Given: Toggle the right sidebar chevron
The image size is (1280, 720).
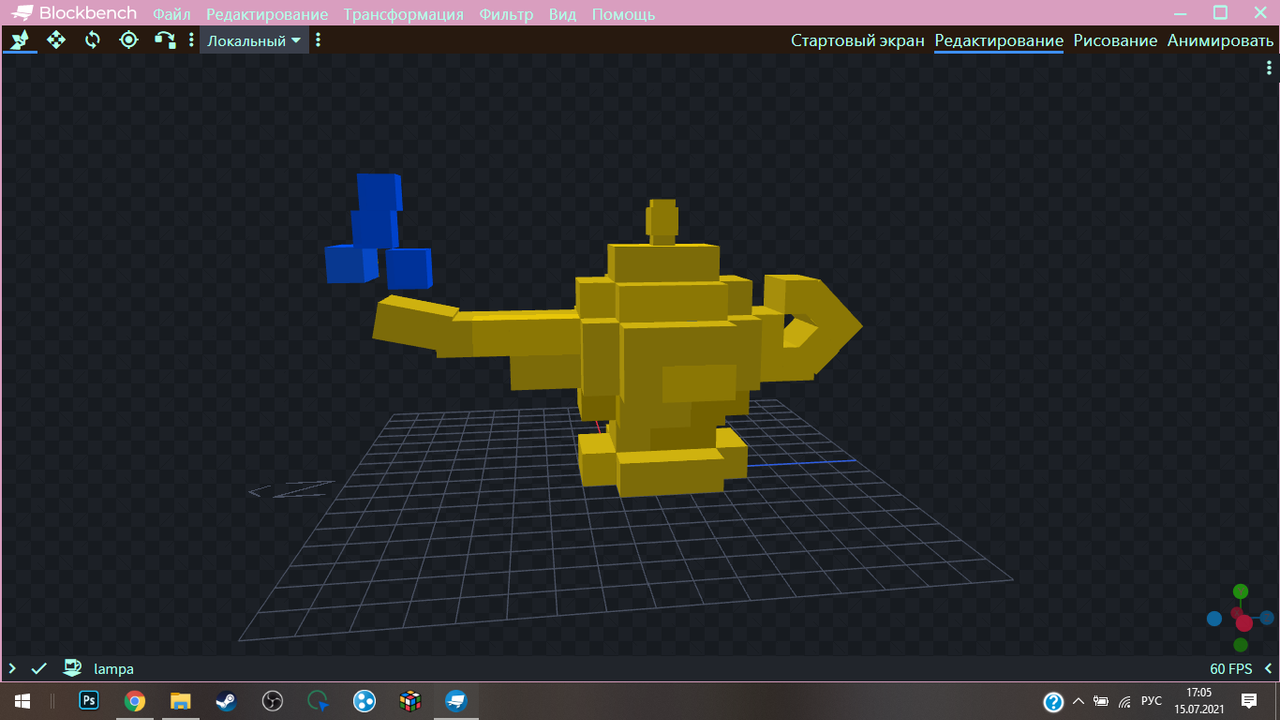Looking at the screenshot, I should pos(1268,668).
